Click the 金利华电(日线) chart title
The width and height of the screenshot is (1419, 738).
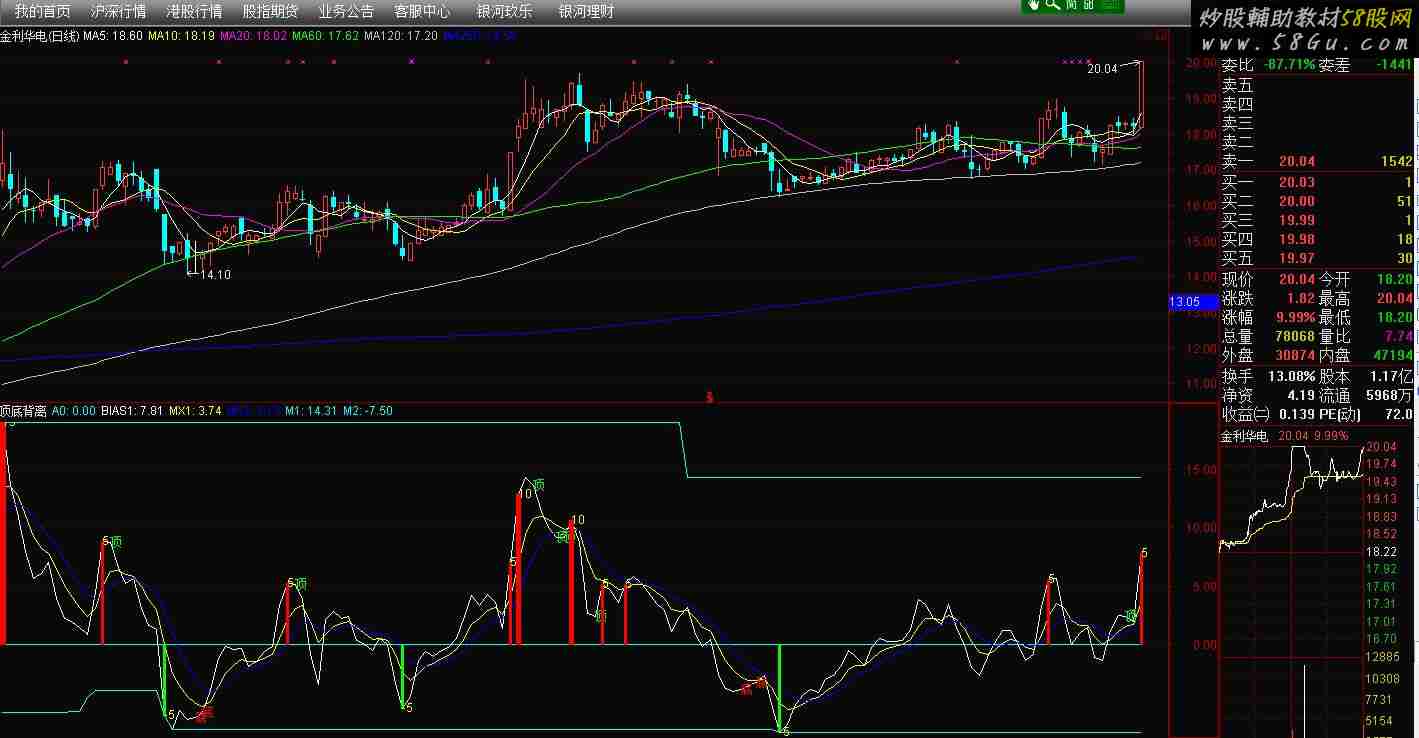point(39,36)
